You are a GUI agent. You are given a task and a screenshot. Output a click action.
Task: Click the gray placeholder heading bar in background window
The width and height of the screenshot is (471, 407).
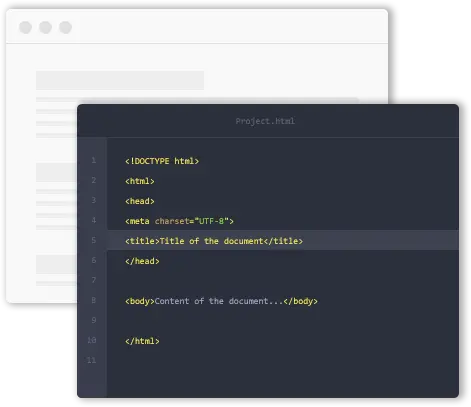[120, 80]
